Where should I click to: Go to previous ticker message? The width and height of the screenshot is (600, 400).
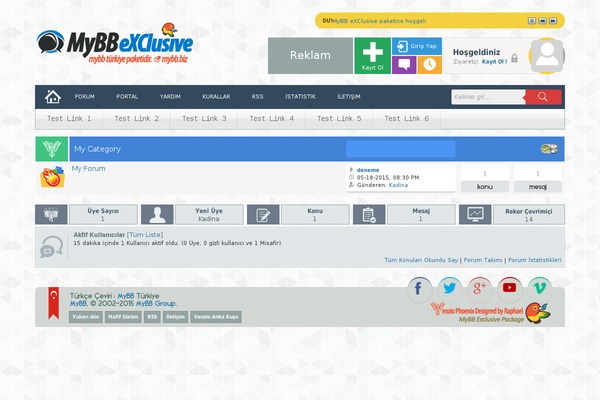(542, 21)
